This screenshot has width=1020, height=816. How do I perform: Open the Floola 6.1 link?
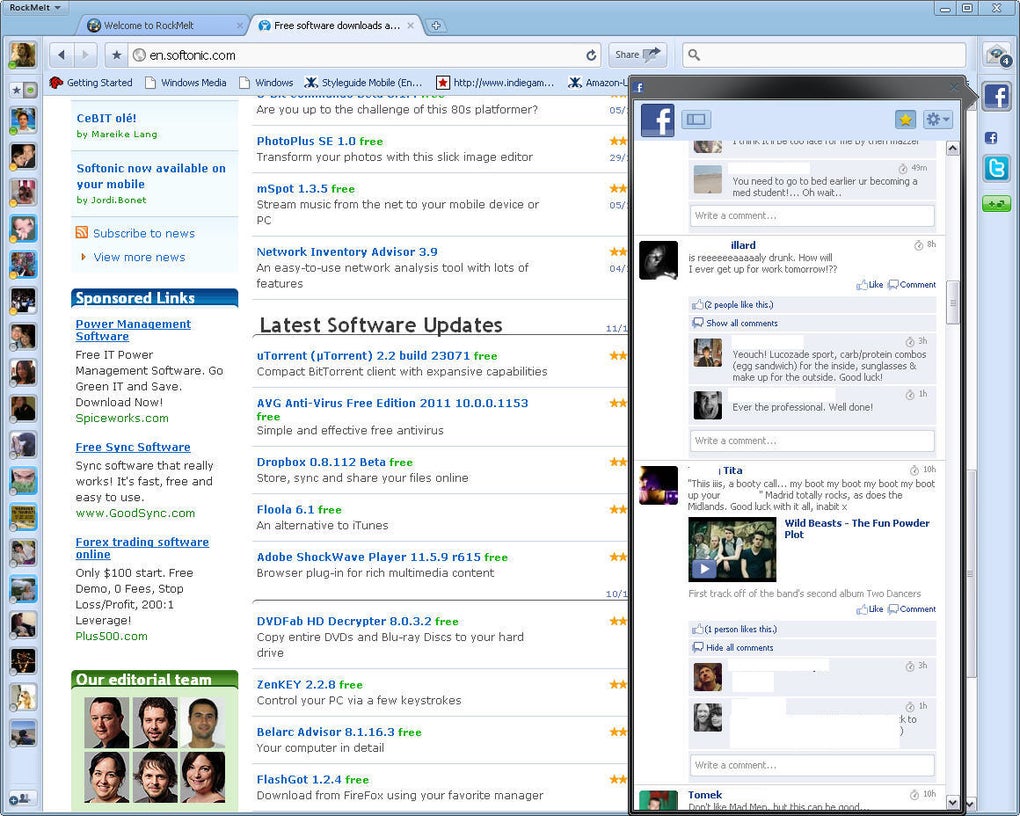tap(285, 510)
